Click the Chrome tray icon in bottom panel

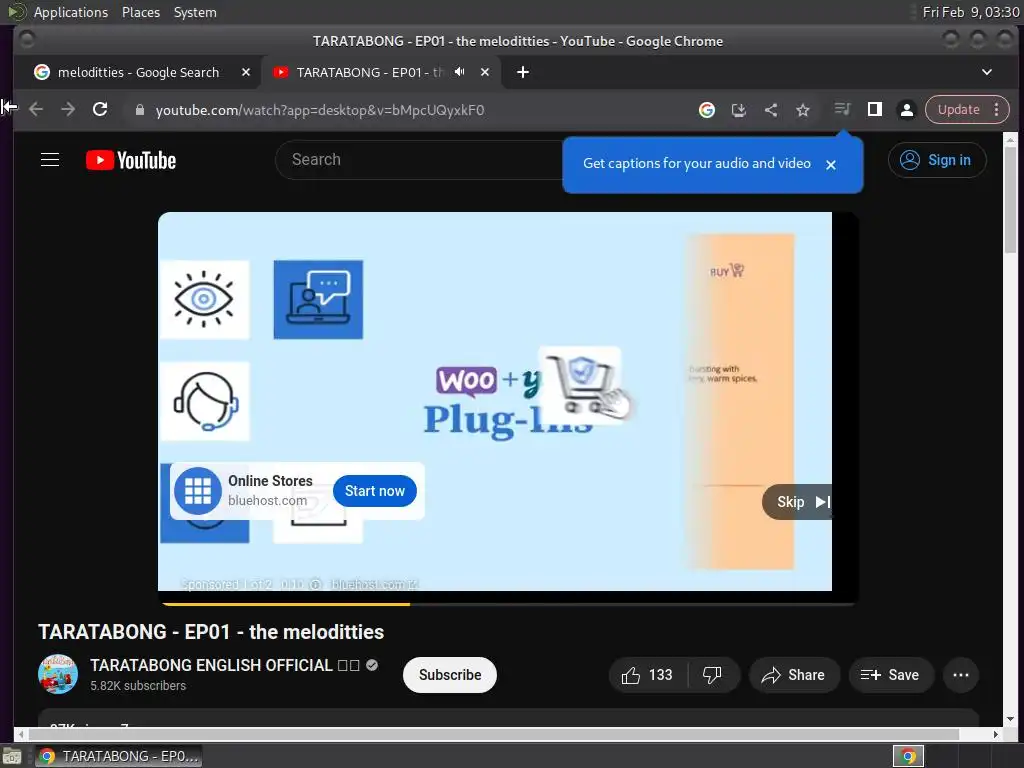point(908,757)
